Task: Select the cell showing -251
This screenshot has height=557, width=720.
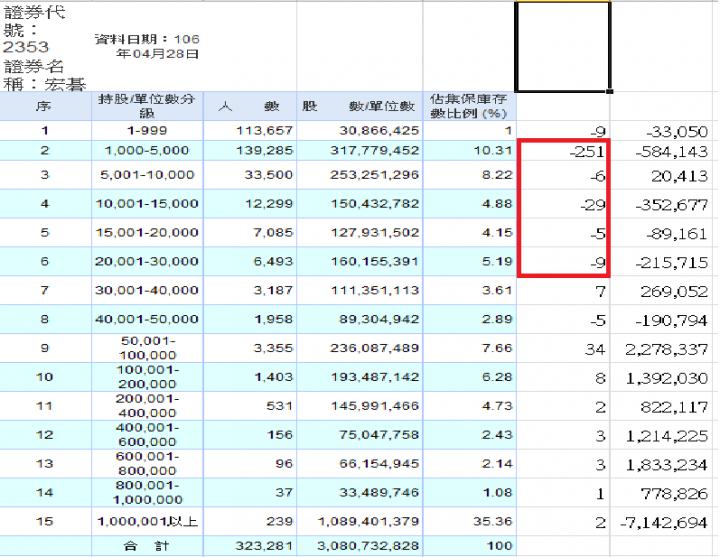Action: [563, 151]
